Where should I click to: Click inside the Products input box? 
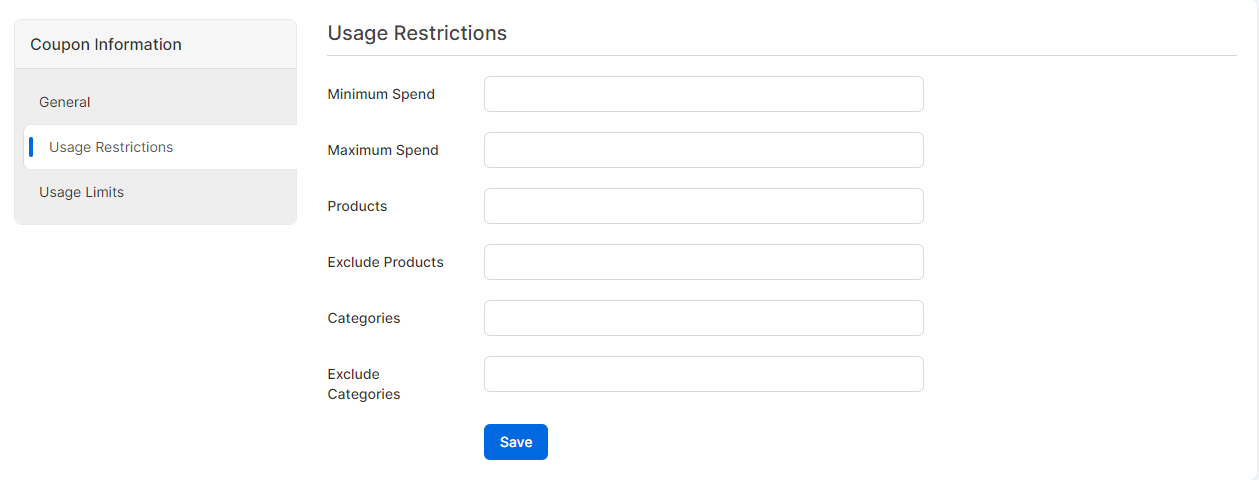pyautogui.click(x=704, y=206)
